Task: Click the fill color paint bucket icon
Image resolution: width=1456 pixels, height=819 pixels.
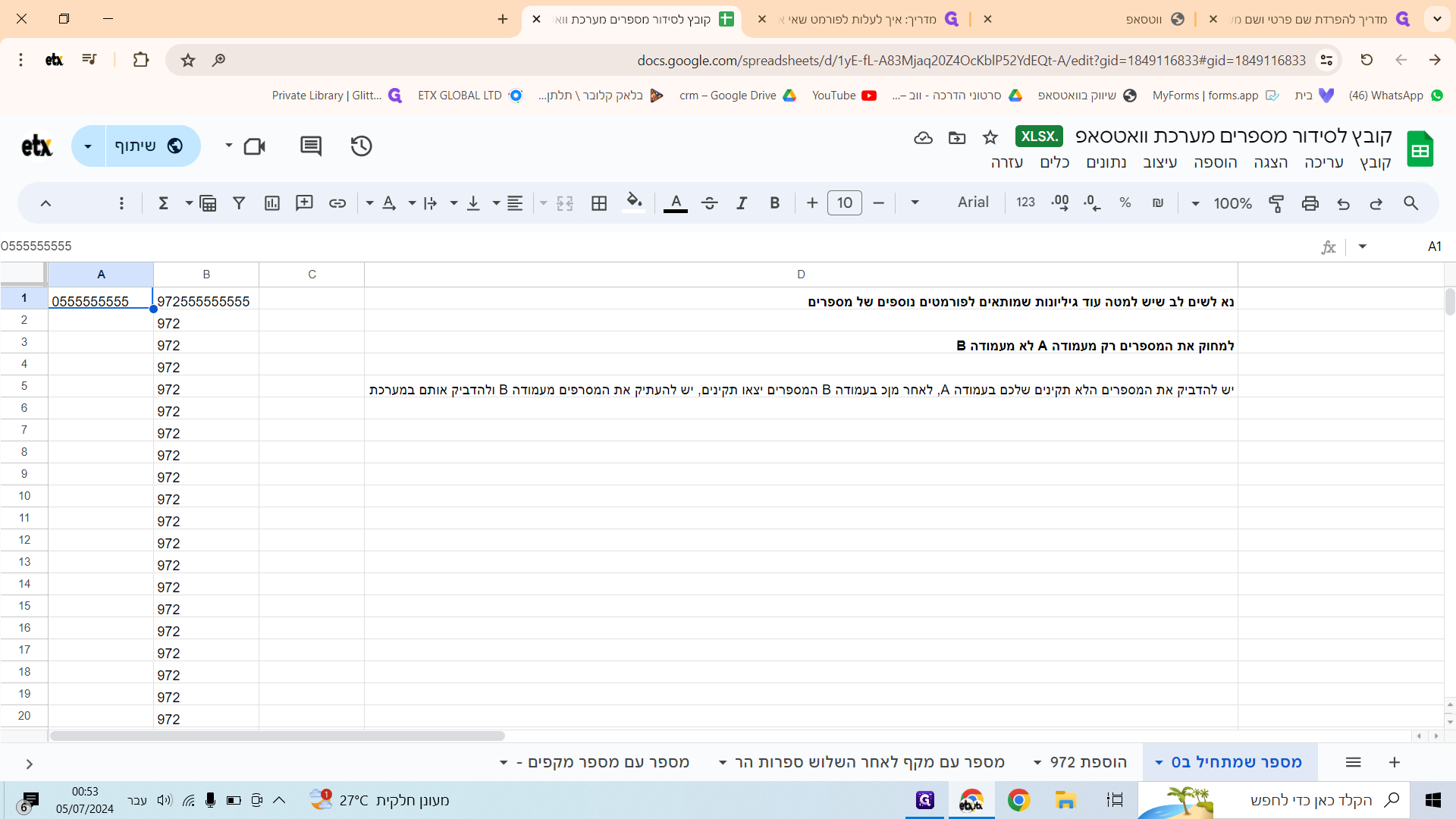Action: click(x=634, y=202)
